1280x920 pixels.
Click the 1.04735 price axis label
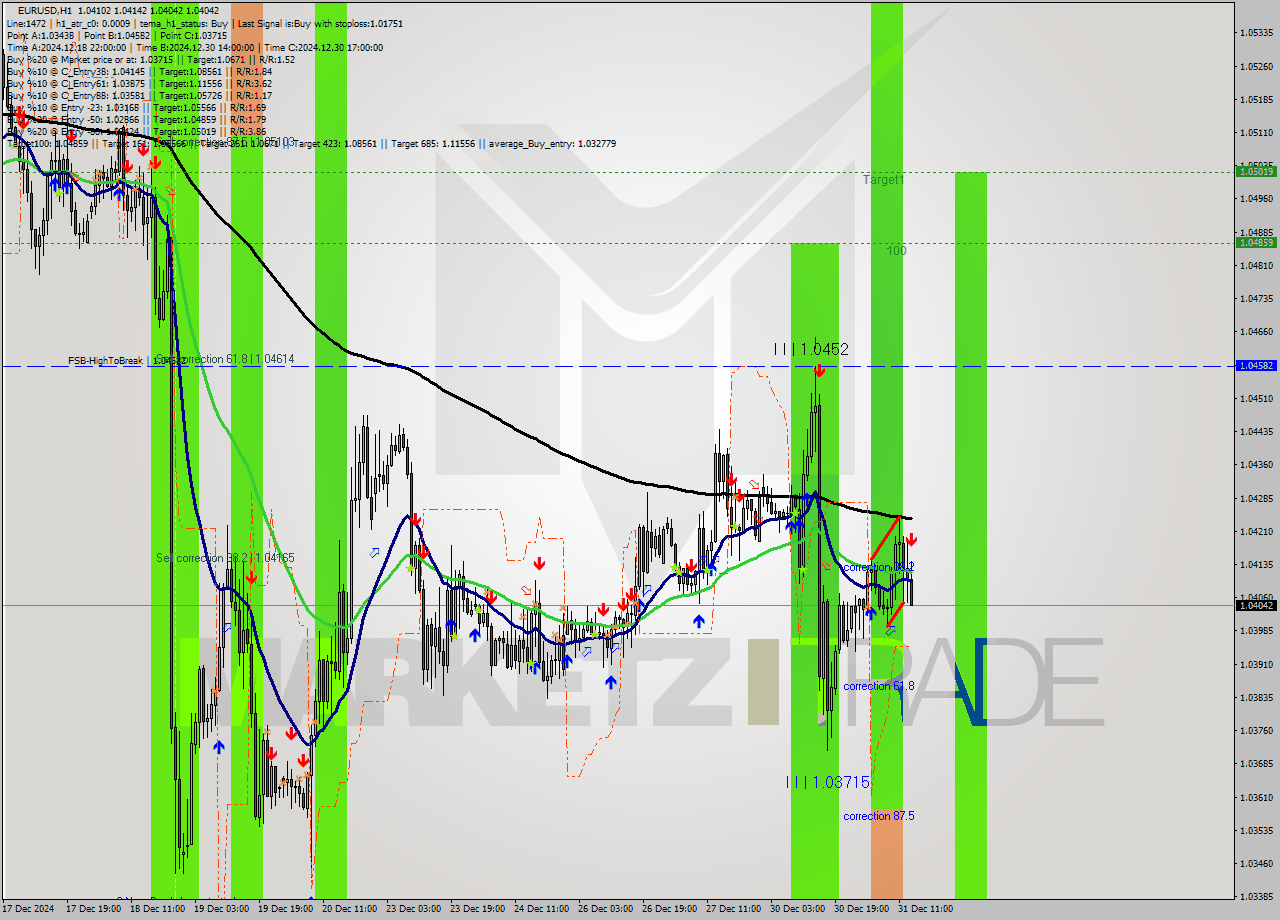click(1256, 298)
